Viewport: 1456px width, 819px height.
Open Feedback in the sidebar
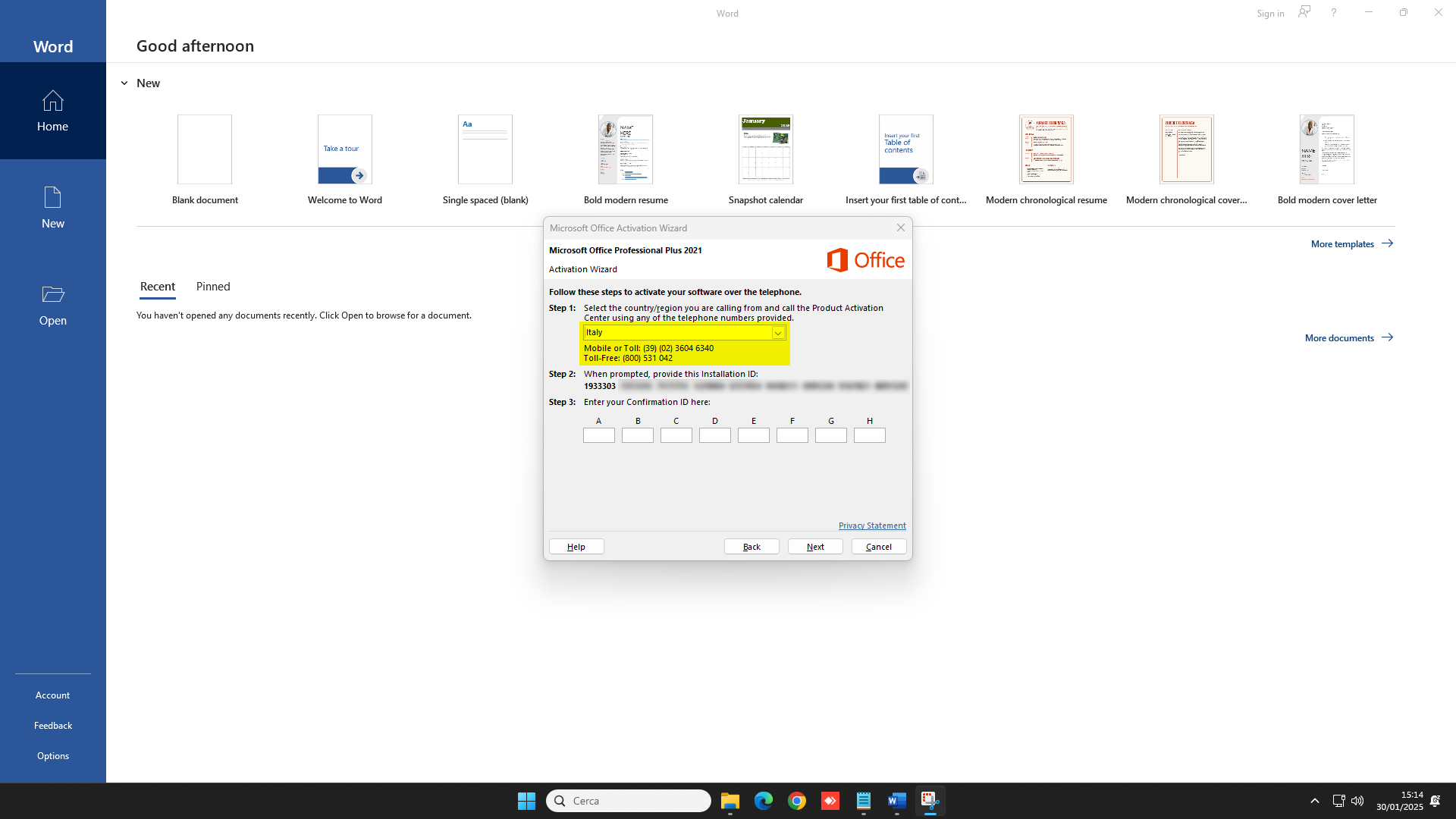(52, 726)
